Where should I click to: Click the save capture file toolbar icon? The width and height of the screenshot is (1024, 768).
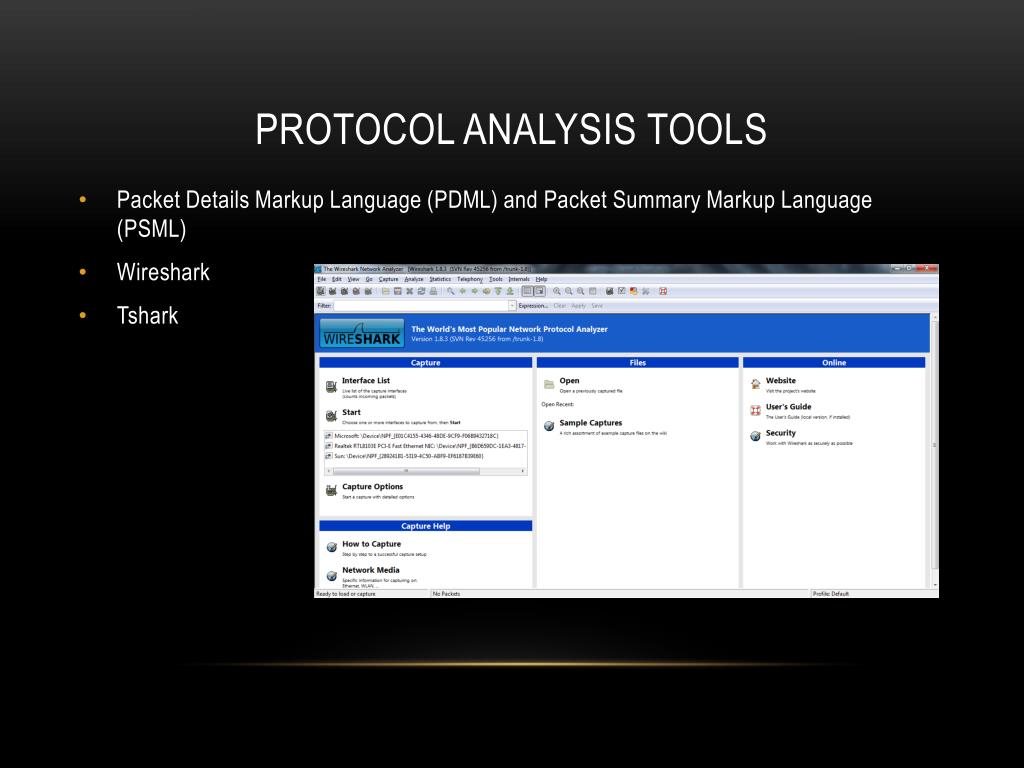pyautogui.click(x=398, y=291)
